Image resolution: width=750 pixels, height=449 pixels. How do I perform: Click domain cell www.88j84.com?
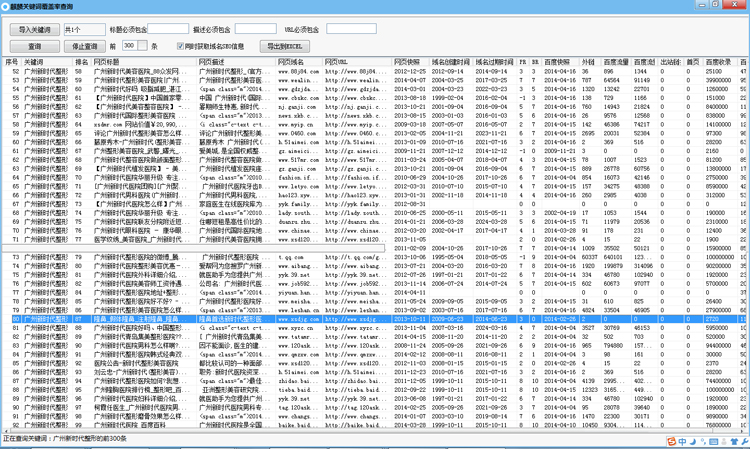pos(298,71)
